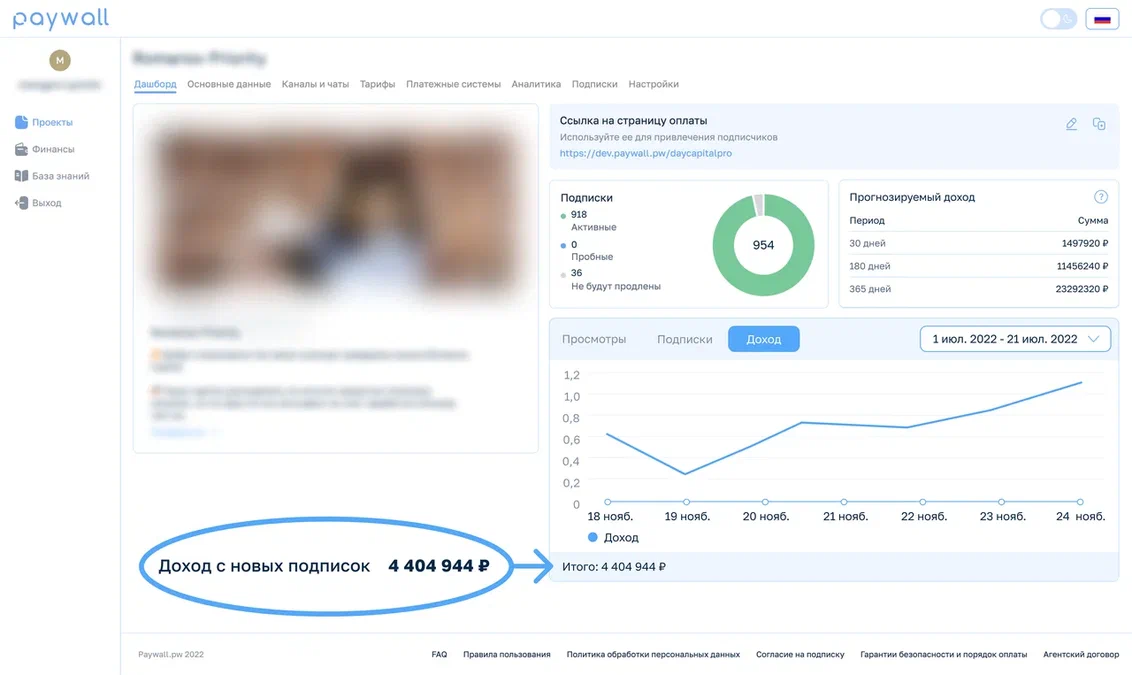Image resolution: width=1132 pixels, height=675 pixels.
Task: Copy the payment page link icon
Action: (1099, 124)
